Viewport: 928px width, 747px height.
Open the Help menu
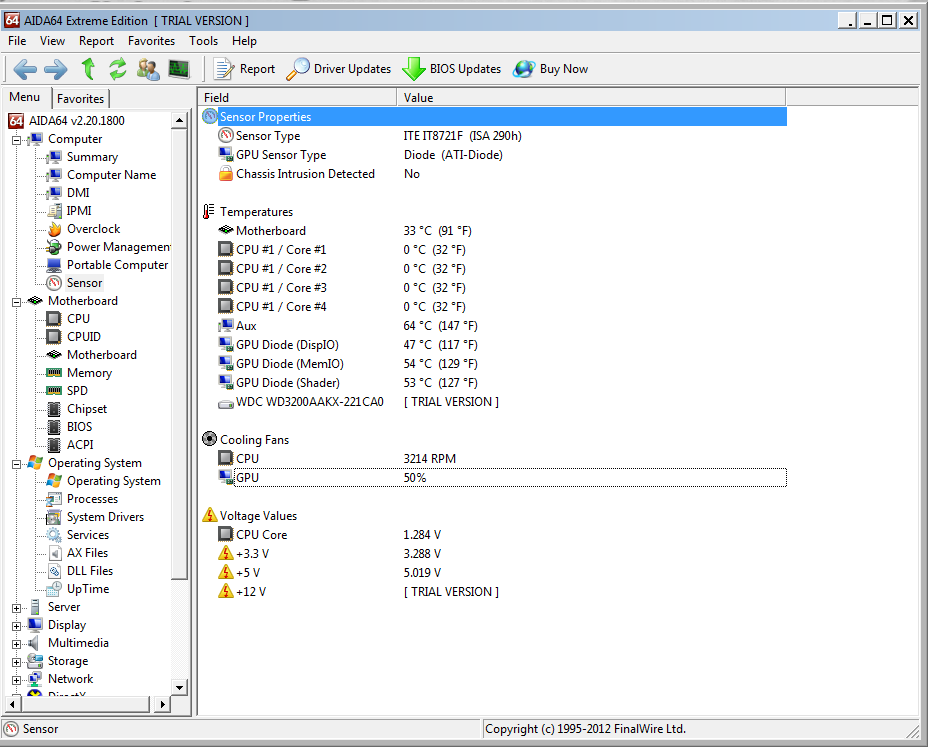coord(244,41)
